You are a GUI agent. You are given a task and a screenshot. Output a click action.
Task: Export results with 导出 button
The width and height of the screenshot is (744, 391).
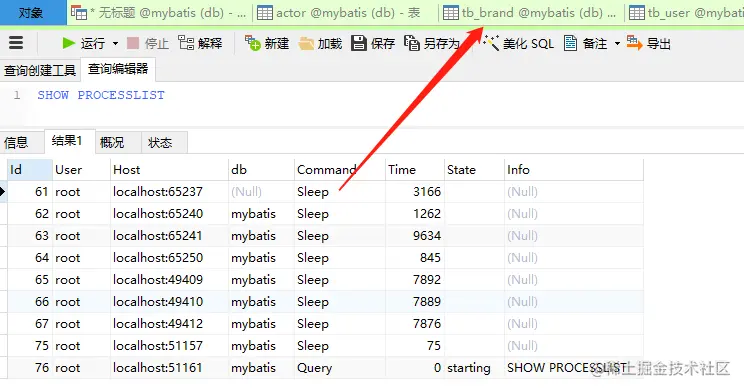click(648, 44)
